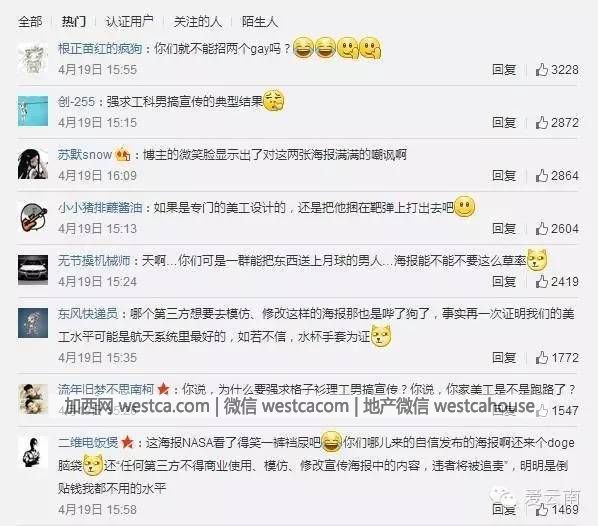Image resolution: width=598 pixels, height=526 pixels.
Task: Click 无节操机械师's car avatar thumbnail
Action: tap(33, 270)
